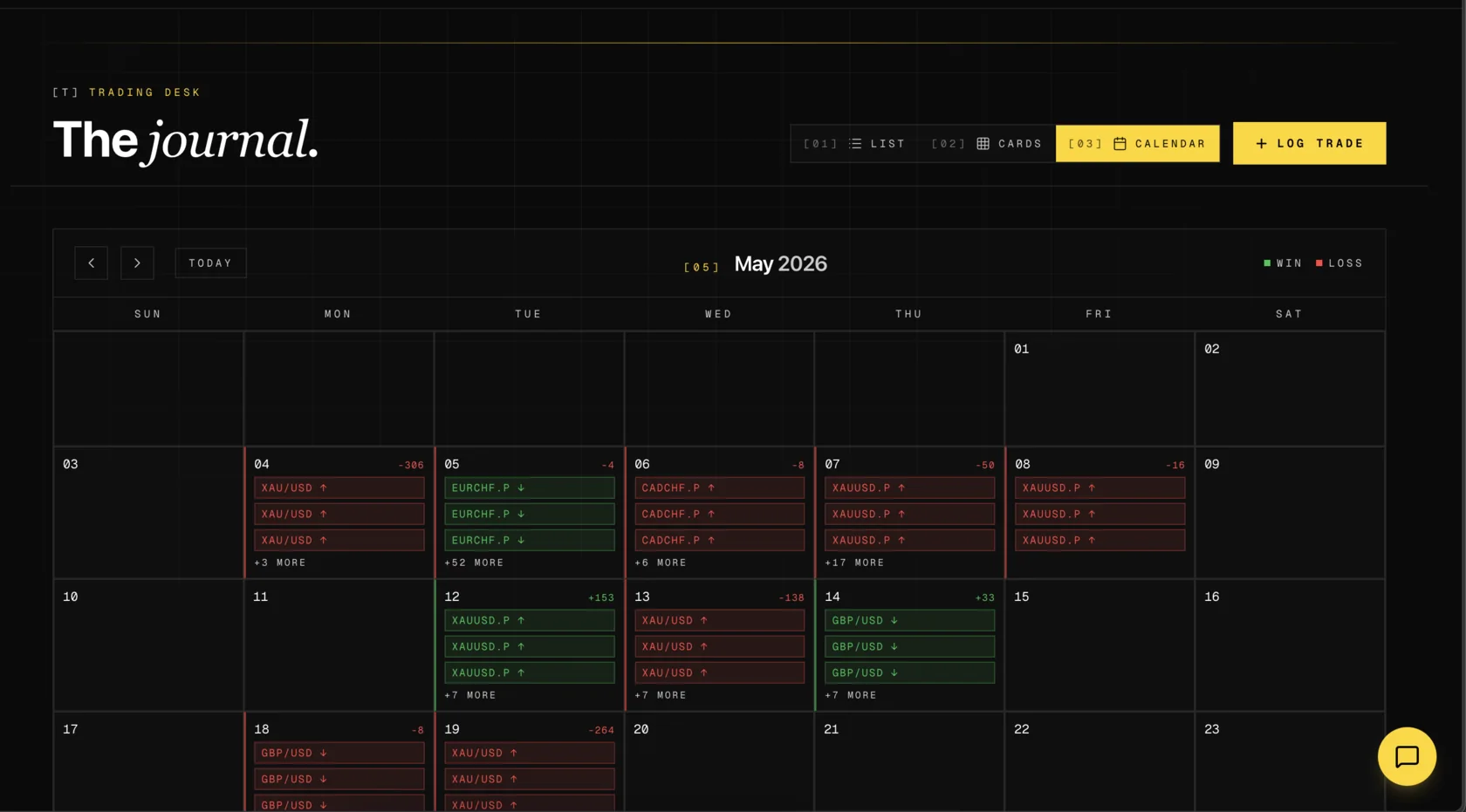Screen dimensions: 1466x812
Task: Click the green WIN legend swatch
Action: (x=1267, y=263)
